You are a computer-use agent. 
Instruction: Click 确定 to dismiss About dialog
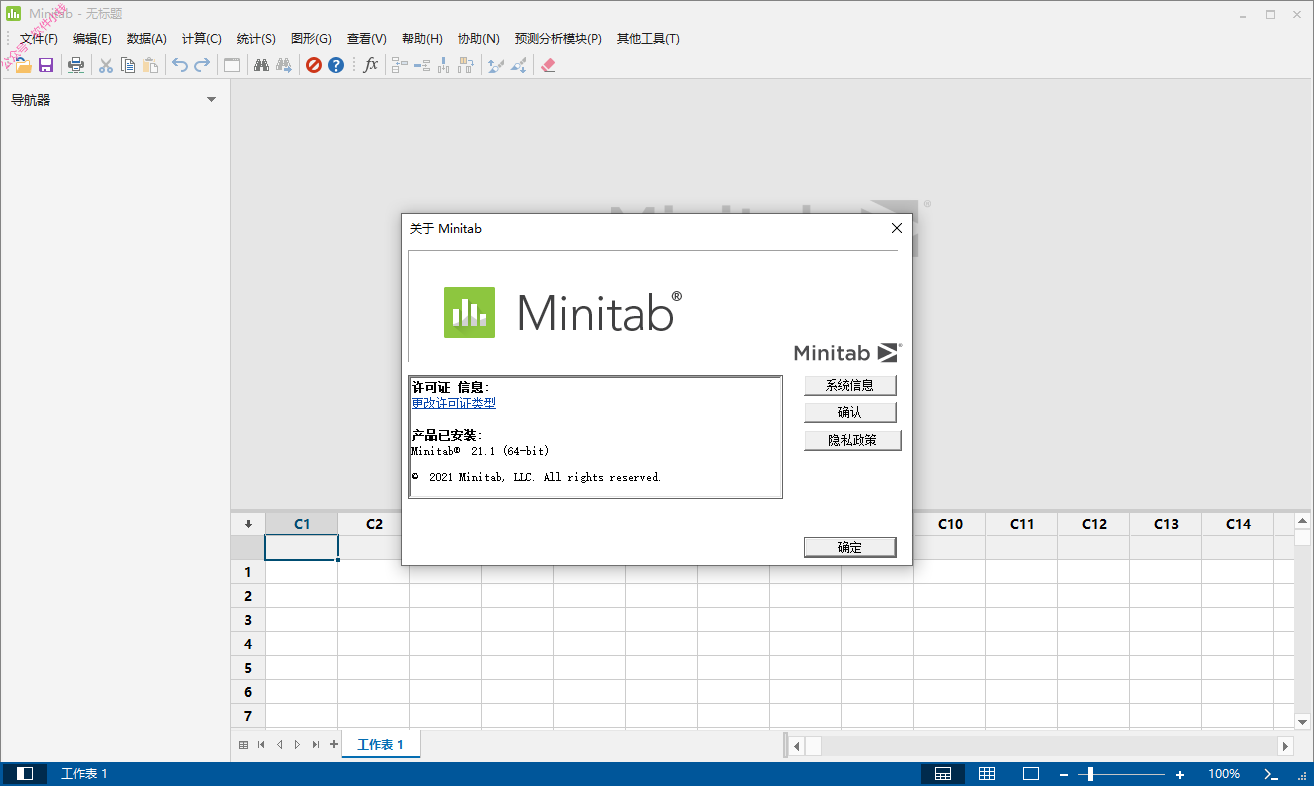pos(850,547)
